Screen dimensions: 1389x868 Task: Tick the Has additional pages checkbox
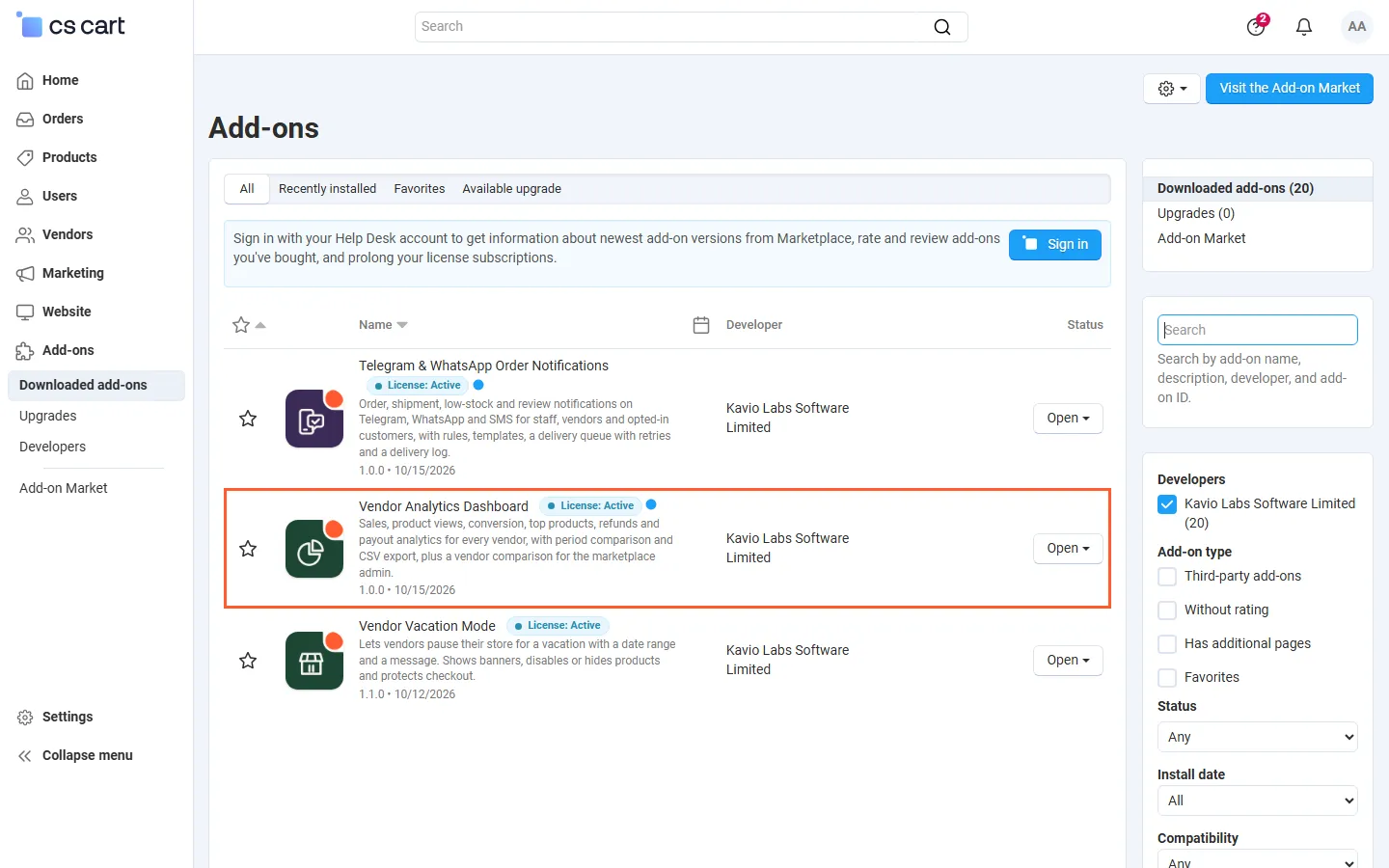pyautogui.click(x=1167, y=644)
